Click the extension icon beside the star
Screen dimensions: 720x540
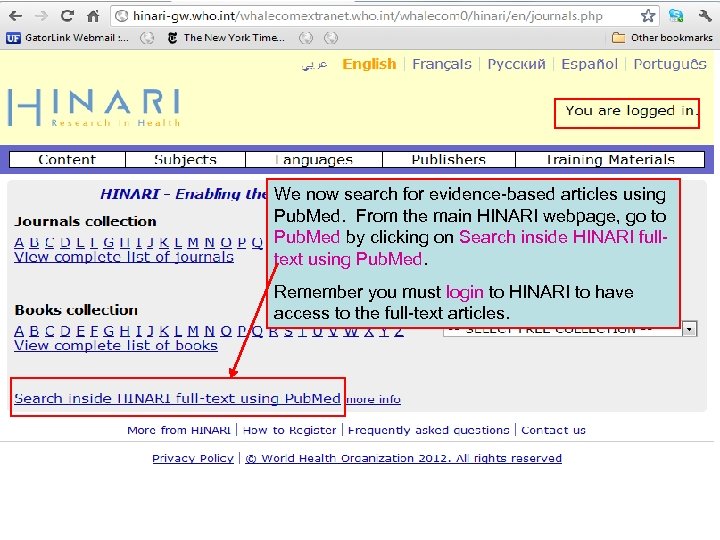[x=676, y=16]
